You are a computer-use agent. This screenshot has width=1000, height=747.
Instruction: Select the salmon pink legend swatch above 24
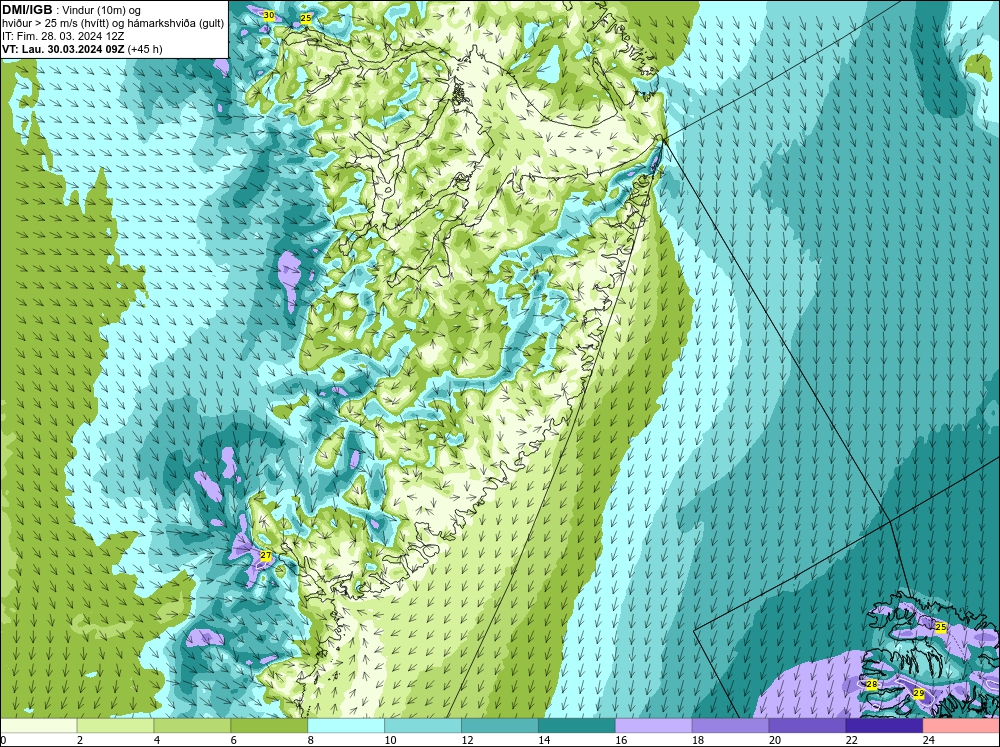961,726
